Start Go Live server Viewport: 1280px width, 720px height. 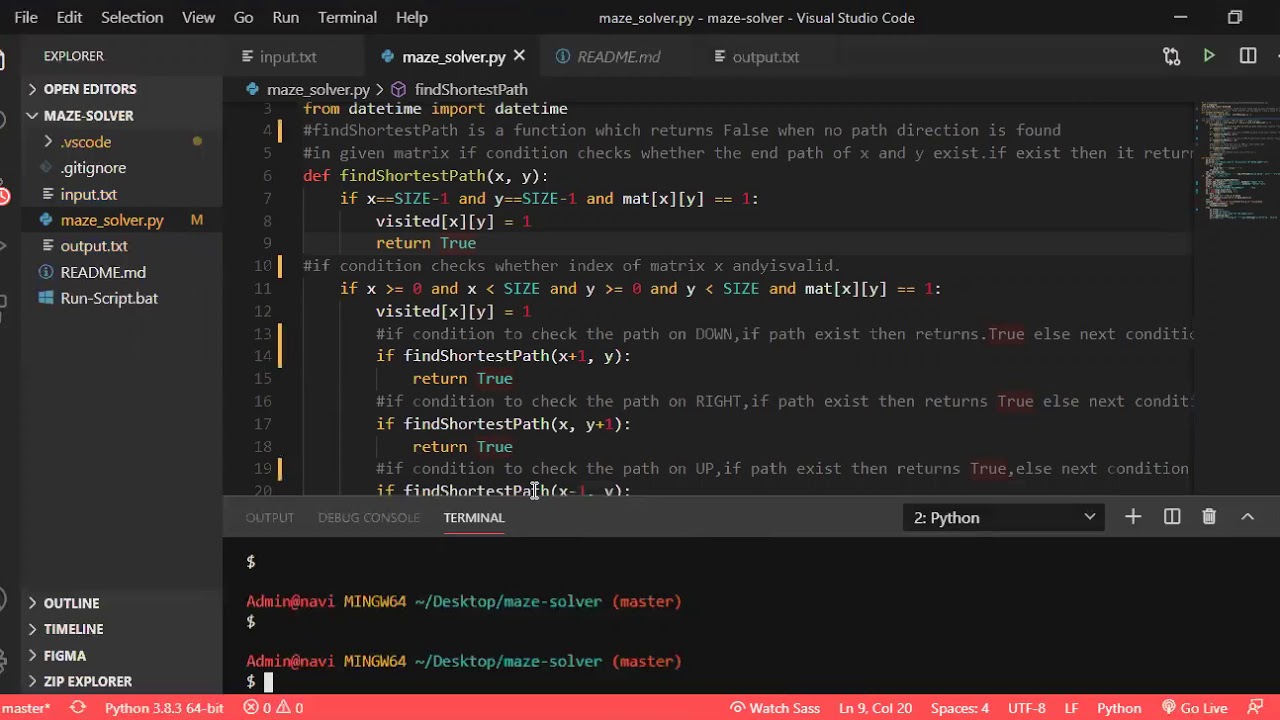[x=1194, y=708]
